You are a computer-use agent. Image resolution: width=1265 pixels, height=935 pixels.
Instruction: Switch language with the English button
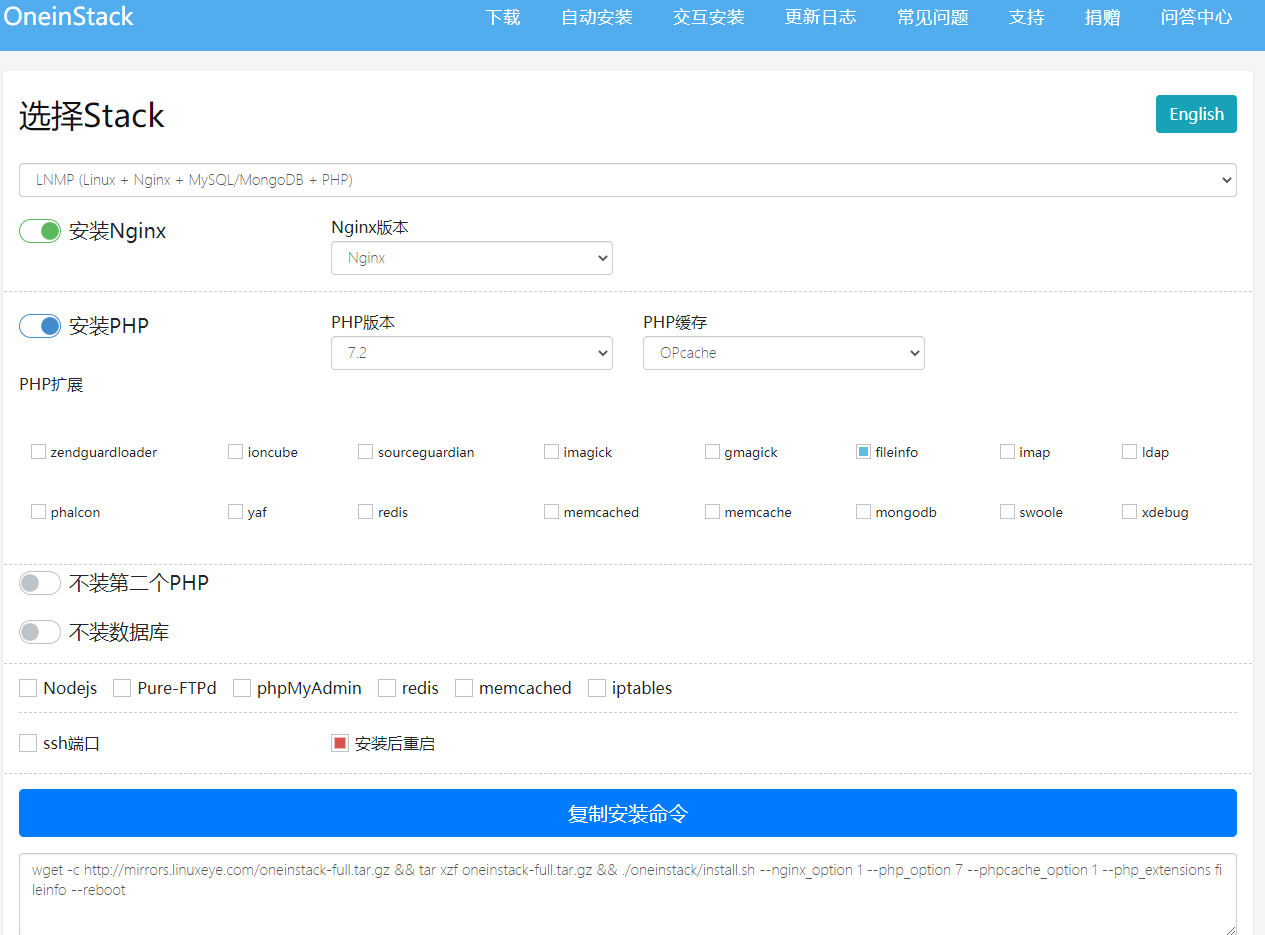click(1196, 114)
